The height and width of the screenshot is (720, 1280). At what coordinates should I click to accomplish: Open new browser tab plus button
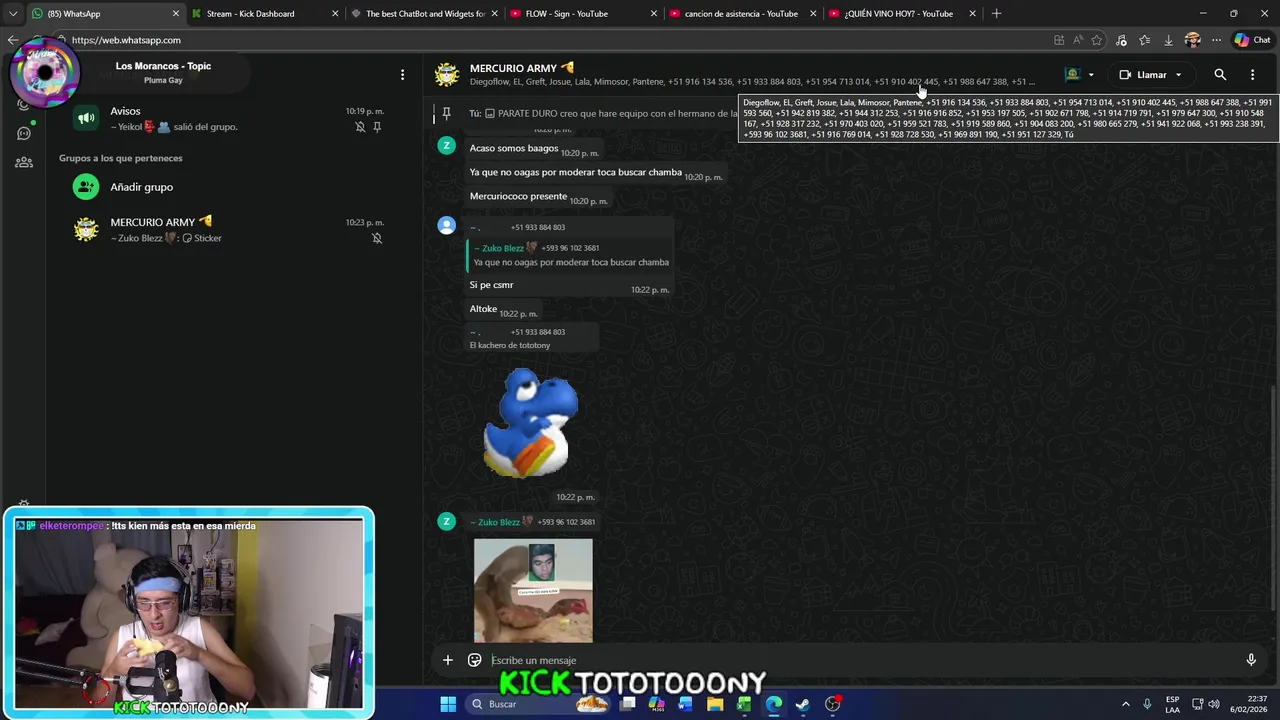coord(996,14)
